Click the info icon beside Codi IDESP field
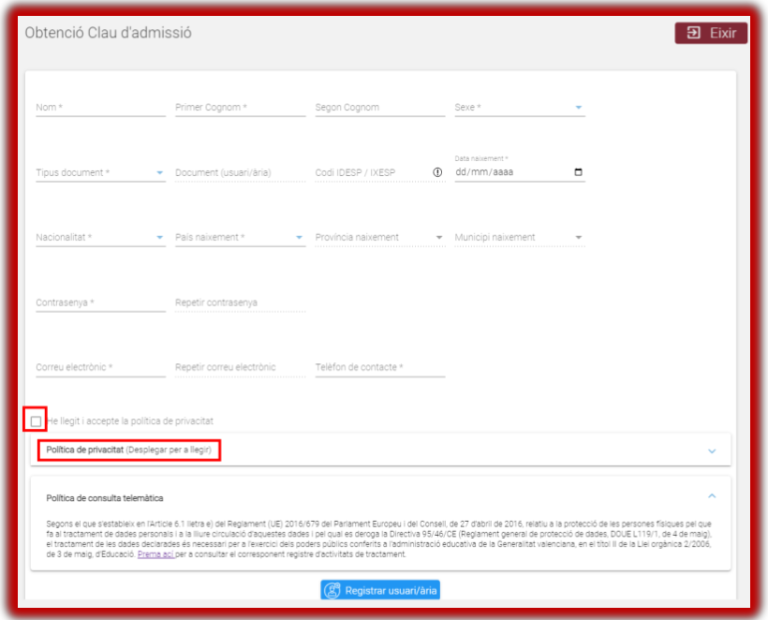This screenshot has height=620, width=768. coord(437,172)
